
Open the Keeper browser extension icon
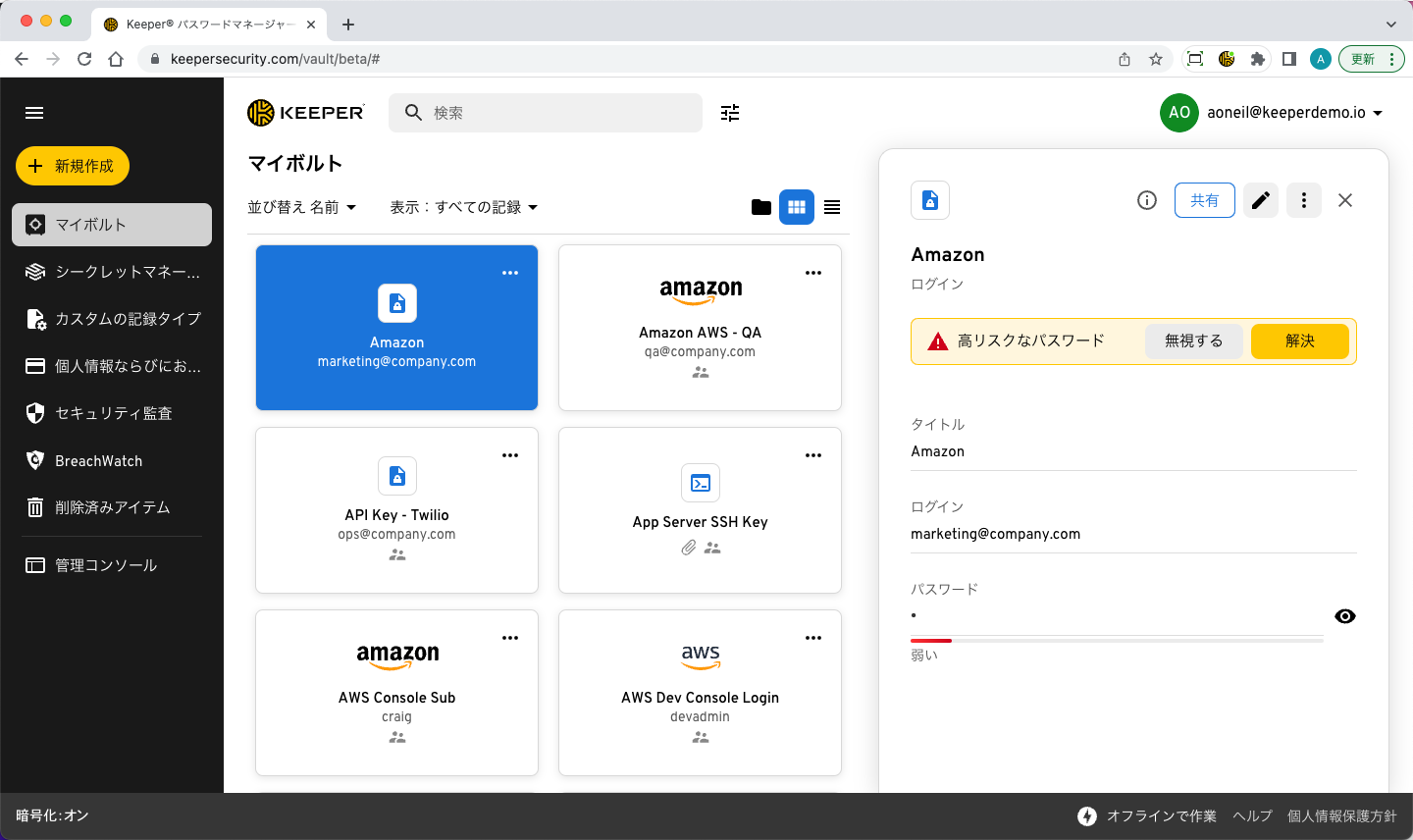coord(1227,59)
